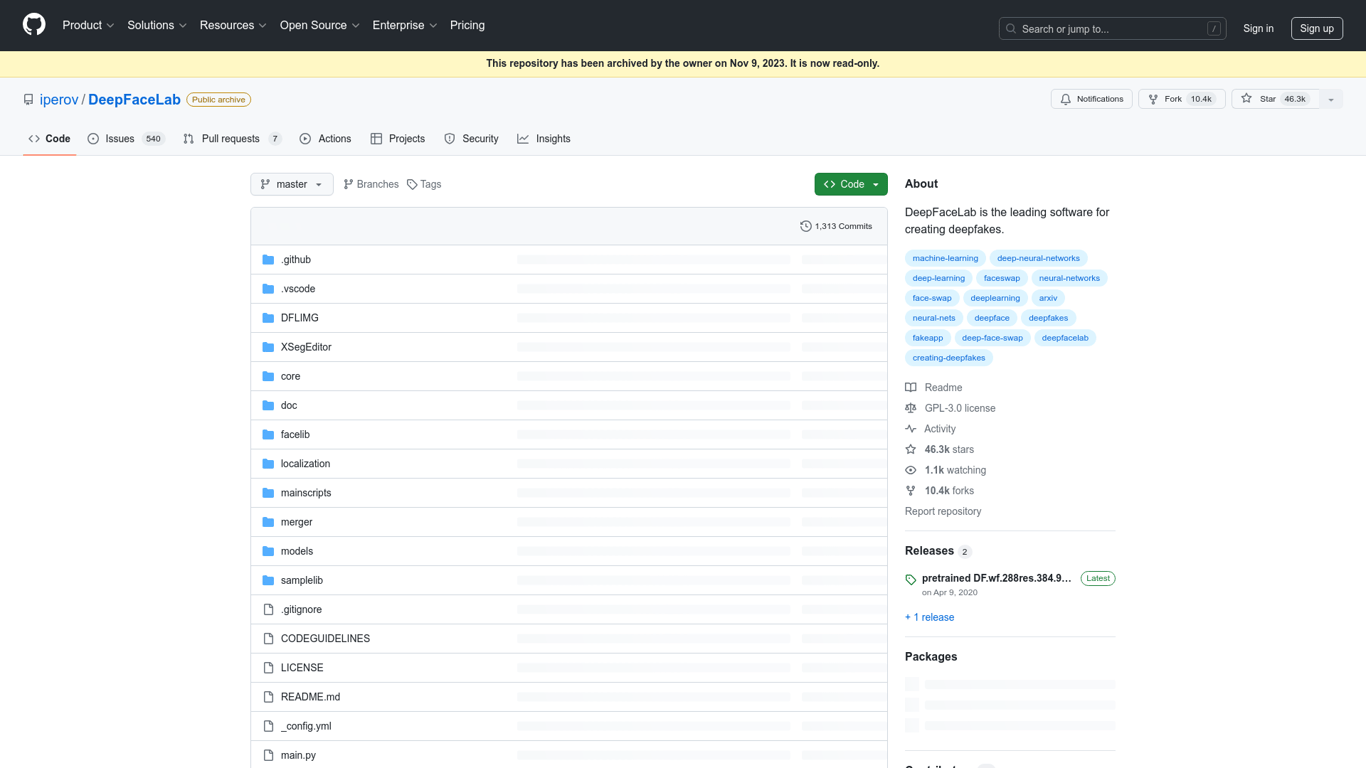Open the .github folder icon

268,259
